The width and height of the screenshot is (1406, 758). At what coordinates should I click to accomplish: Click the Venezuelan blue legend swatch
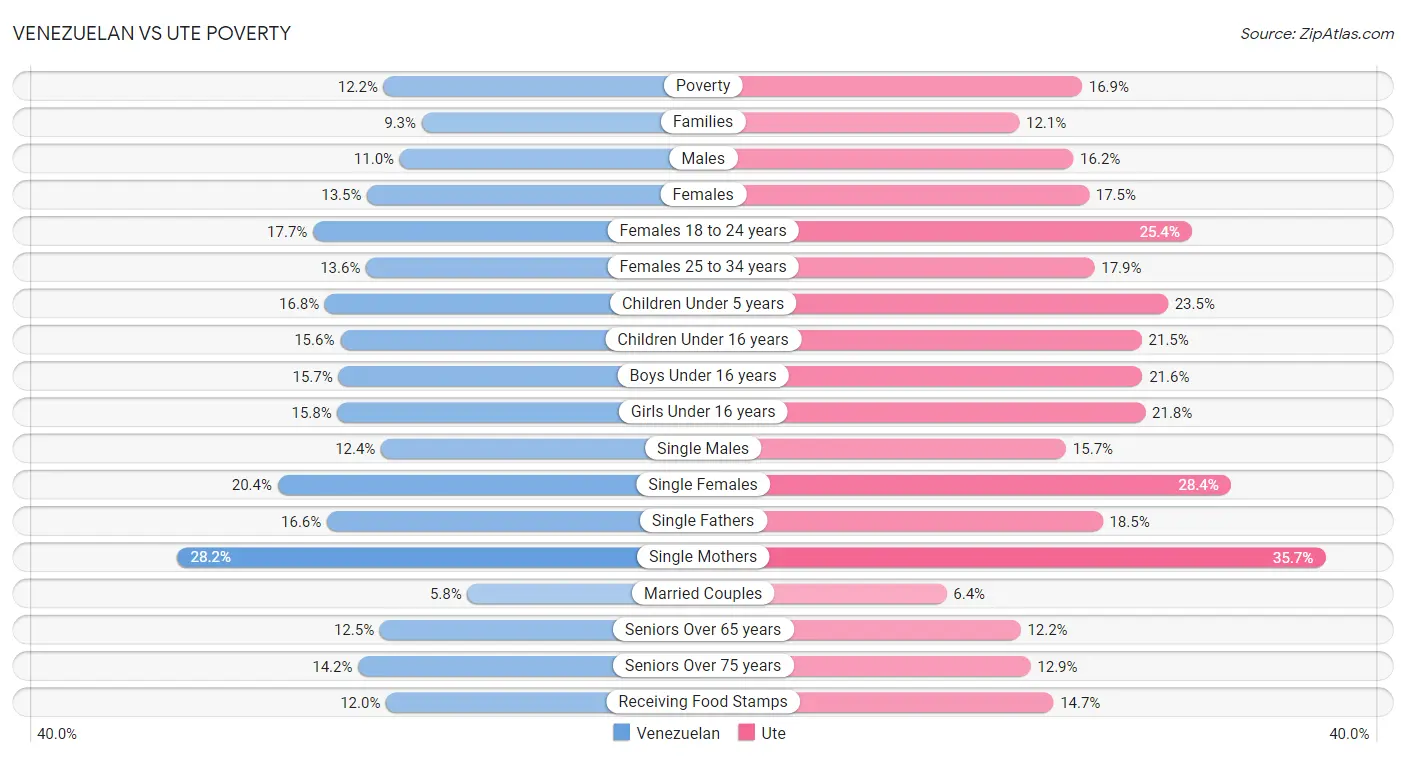coord(621,733)
